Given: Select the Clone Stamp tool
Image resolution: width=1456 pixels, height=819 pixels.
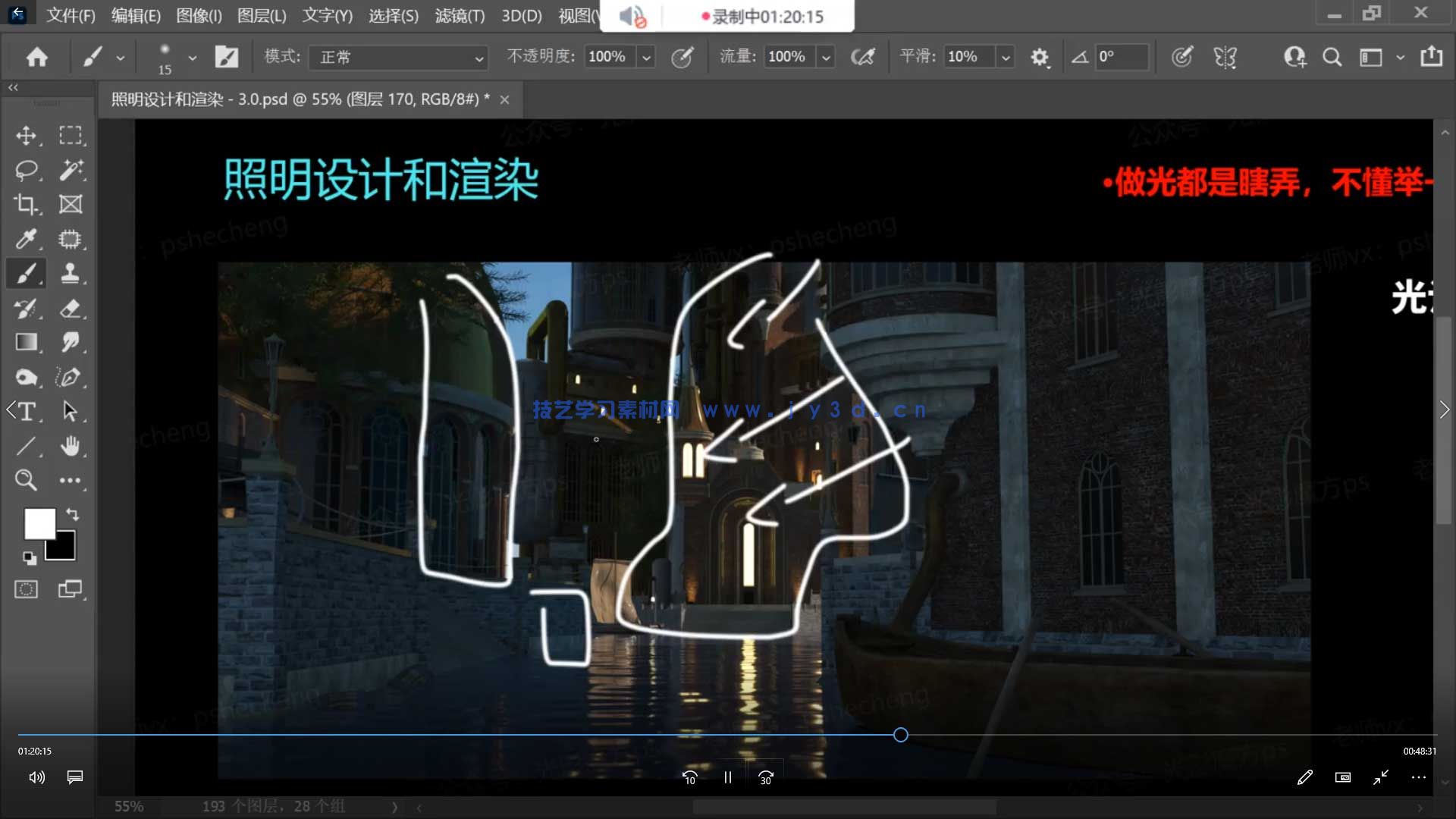Looking at the screenshot, I should [x=72, y=273].
